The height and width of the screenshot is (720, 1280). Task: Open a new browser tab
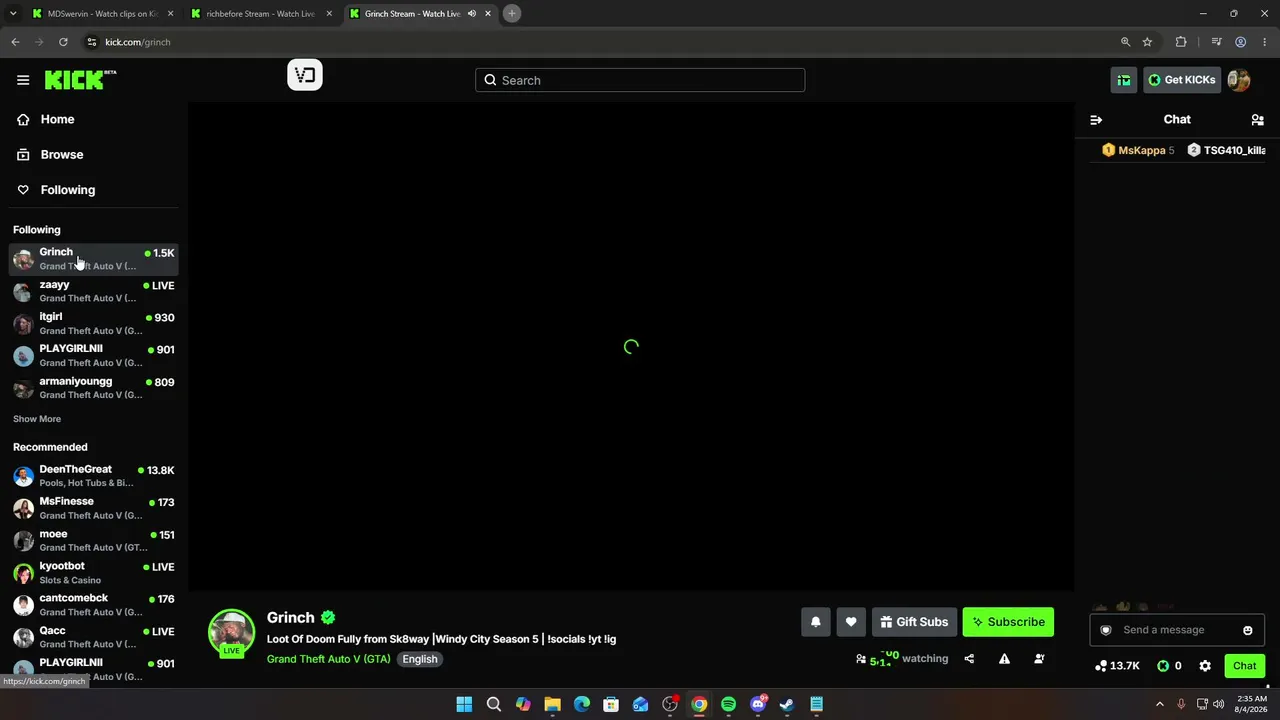point(512,14)
